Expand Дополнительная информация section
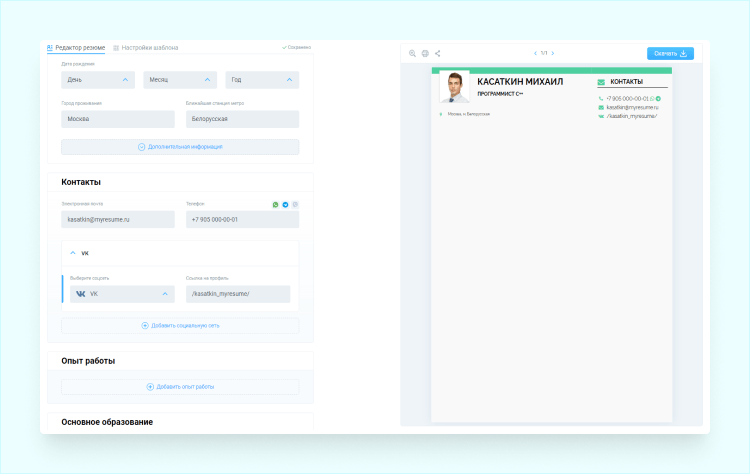The width and height of the screenshot is (750, 474). point(180,147)
